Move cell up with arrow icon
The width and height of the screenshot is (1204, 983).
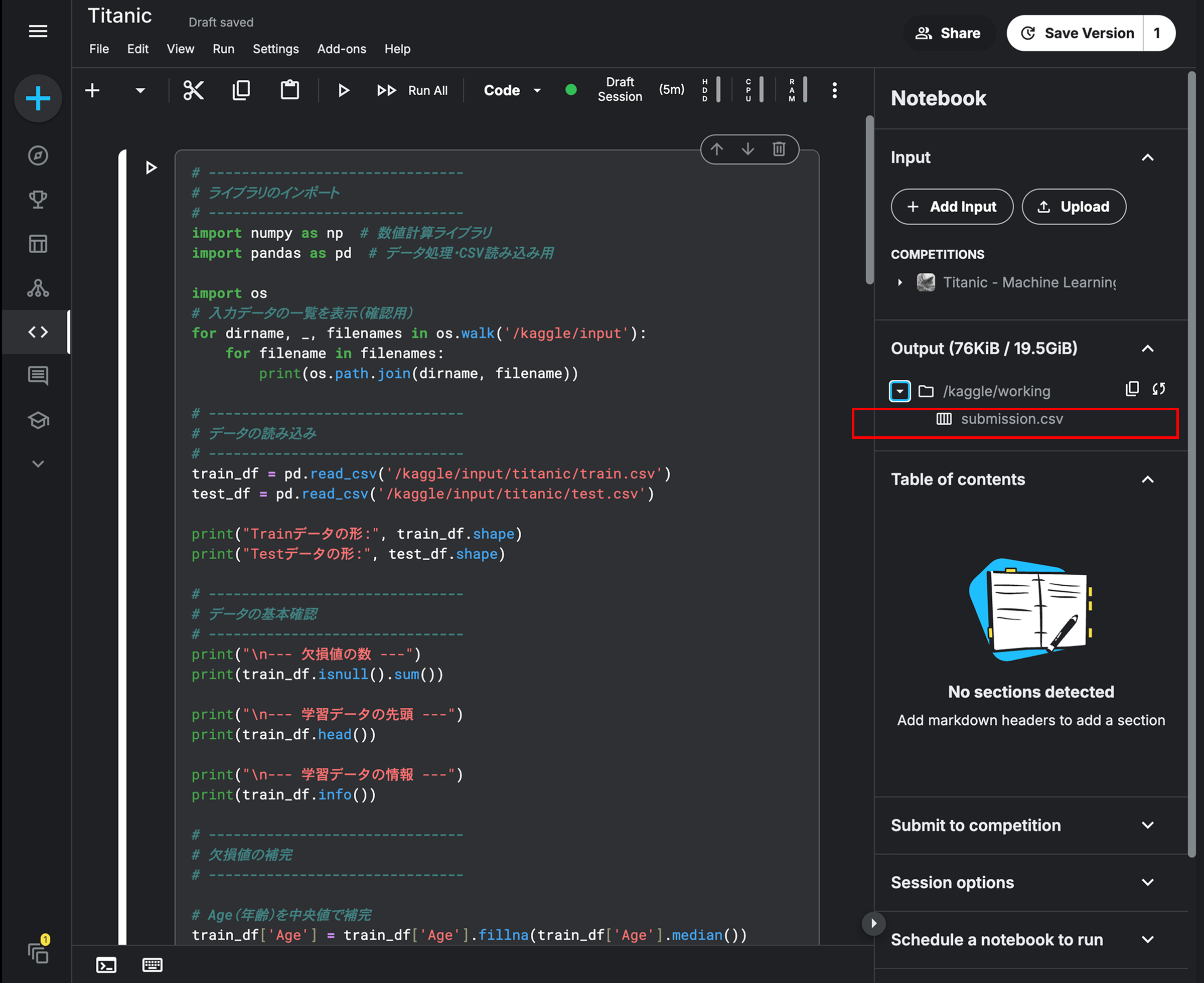click(x=716, y=149)
